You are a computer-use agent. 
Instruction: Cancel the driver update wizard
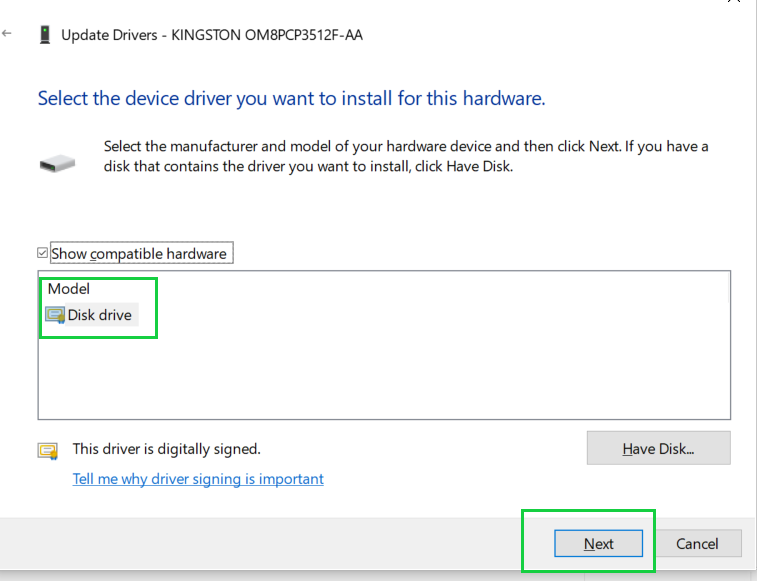coord(697,543)
